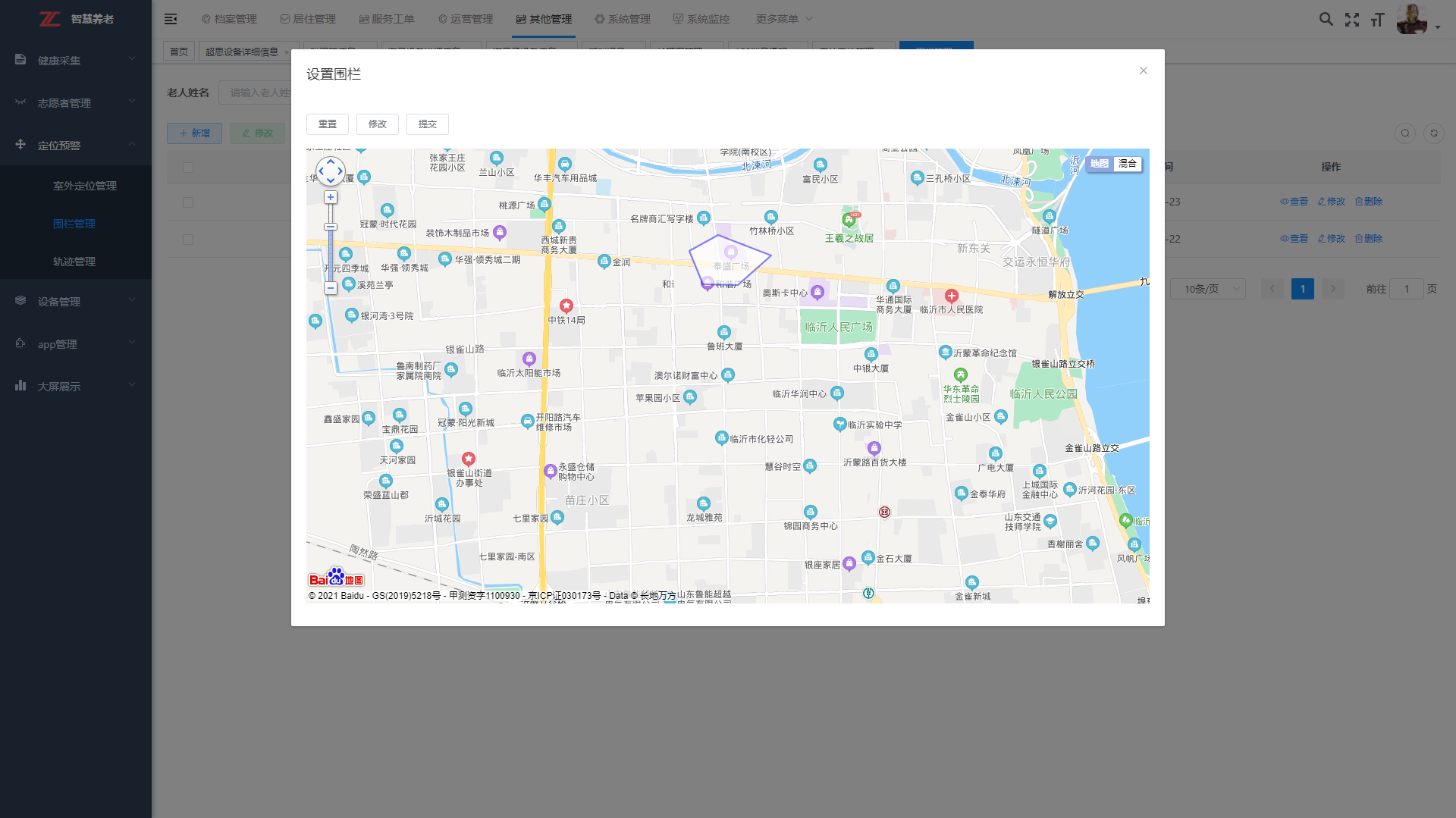Switch map to 混合 hybrid view

click(x=1128, y=164)
